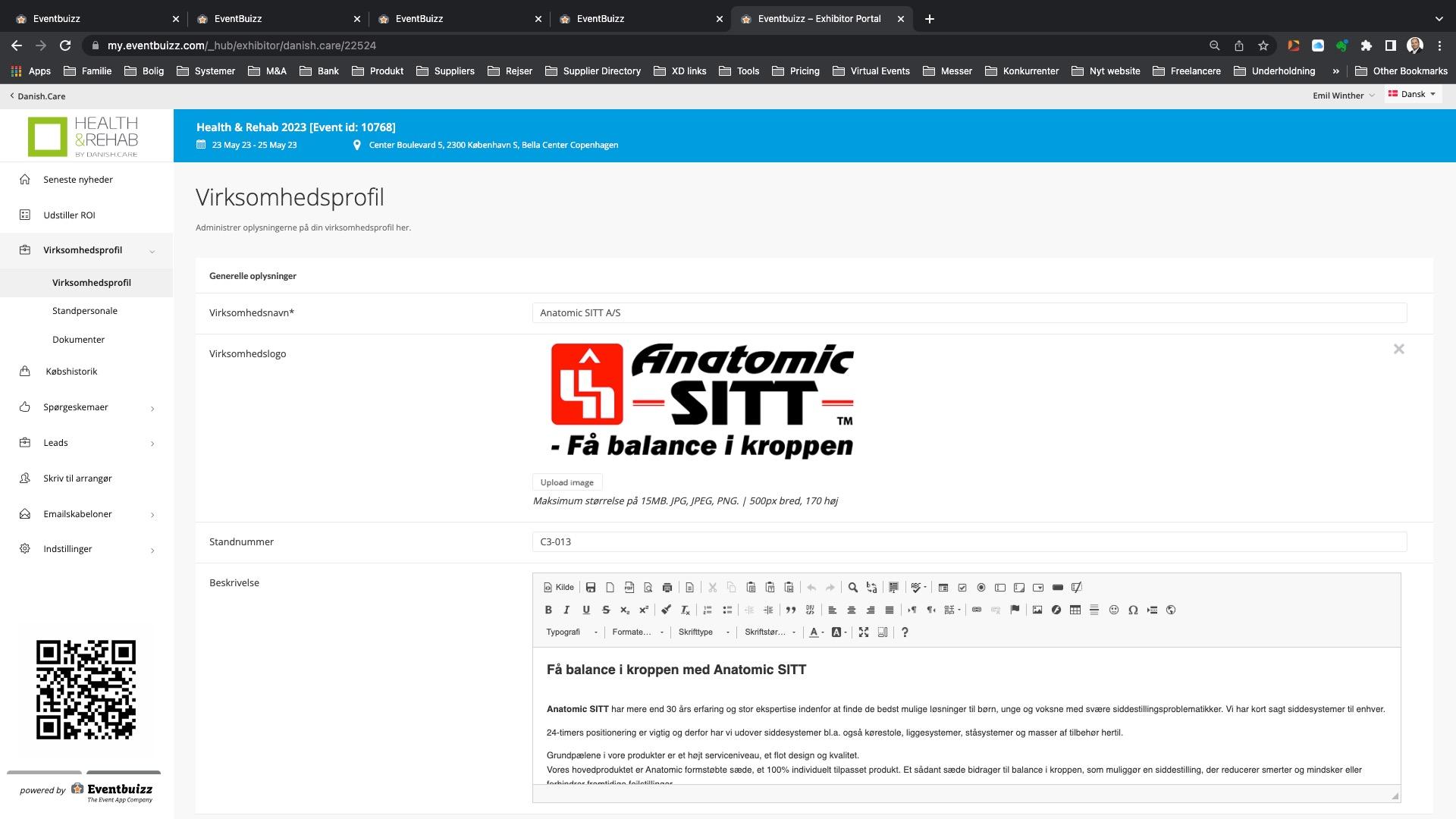This screenshot has width=1456, height=819.
Task: Click the insert link icon
Action: pos(977,610)
